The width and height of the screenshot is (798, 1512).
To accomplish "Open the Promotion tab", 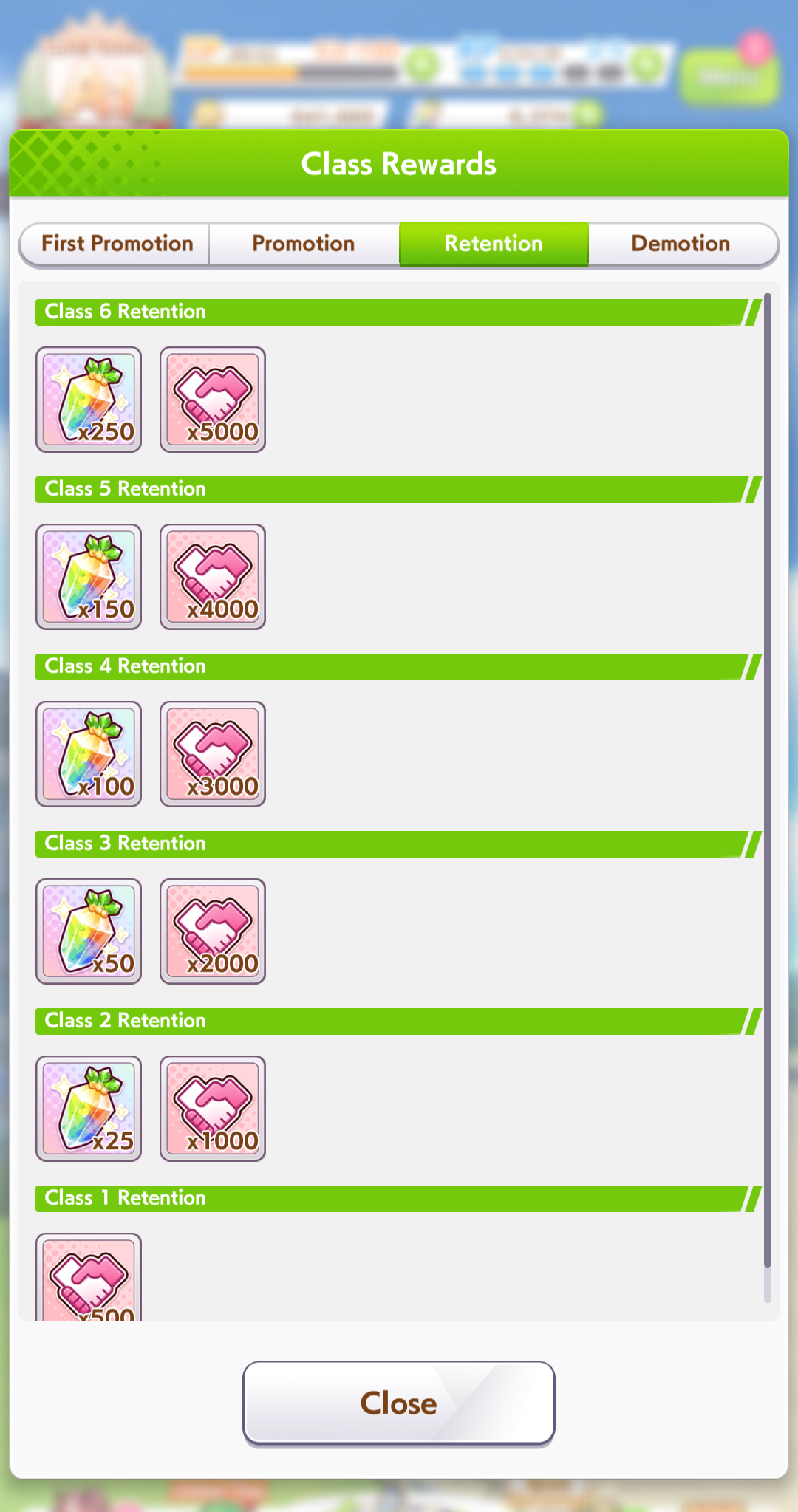I will click(x=304, y=244).
